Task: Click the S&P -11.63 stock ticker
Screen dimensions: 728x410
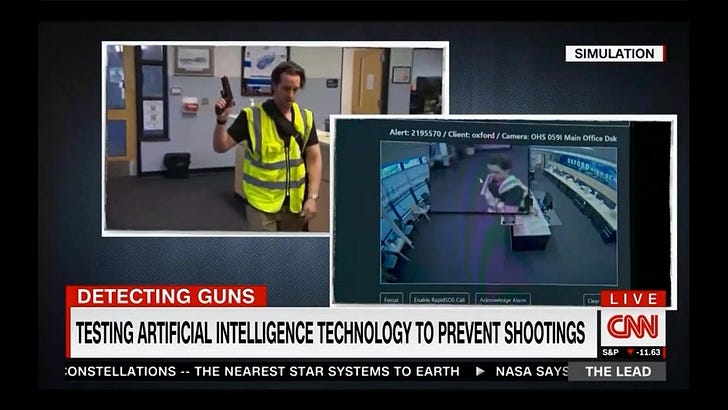Action: (632, 352)
